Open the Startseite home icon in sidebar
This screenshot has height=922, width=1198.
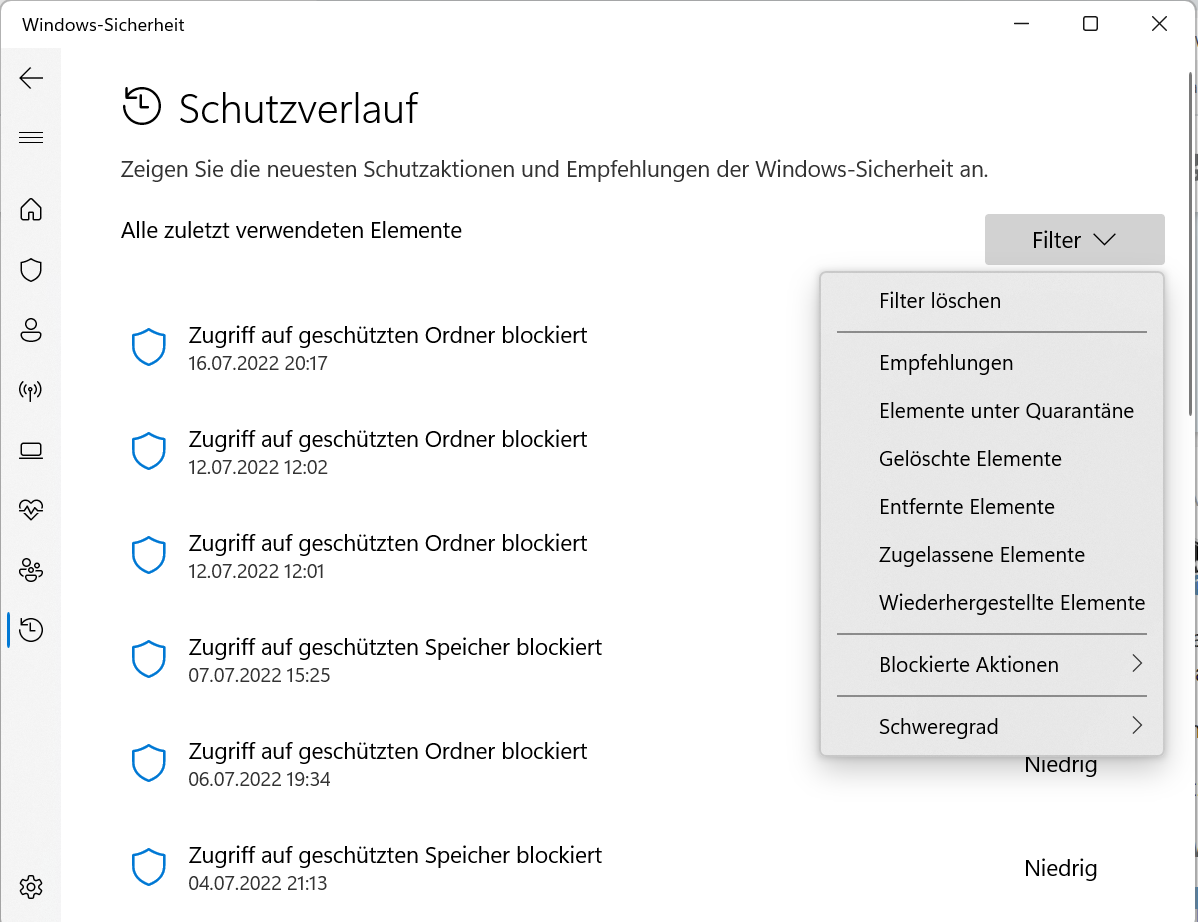click(x=31, y=210)
